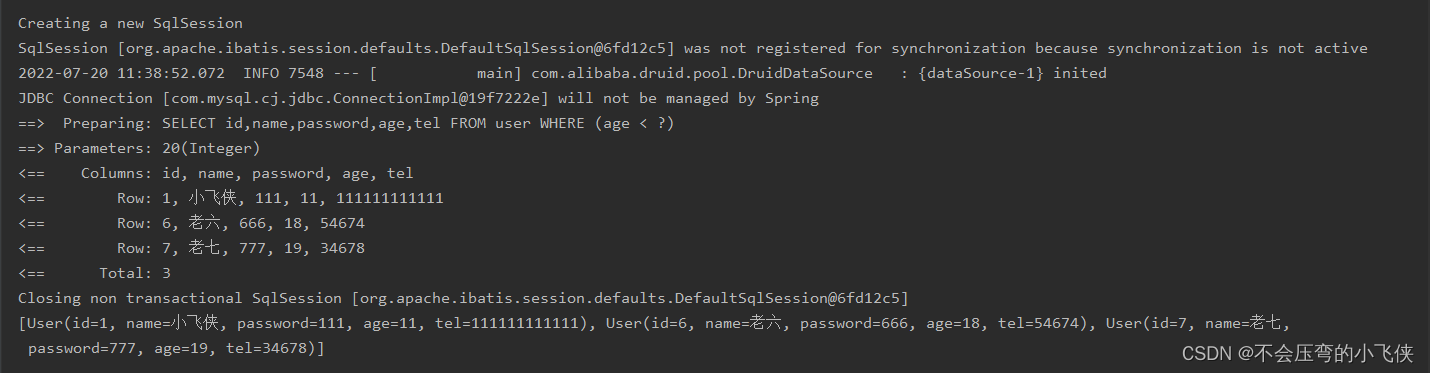Click the JDBC Connection ConnectionImpl@19f7222e line
This screenshot has height=373, width=1430.
tap(418, 98)
